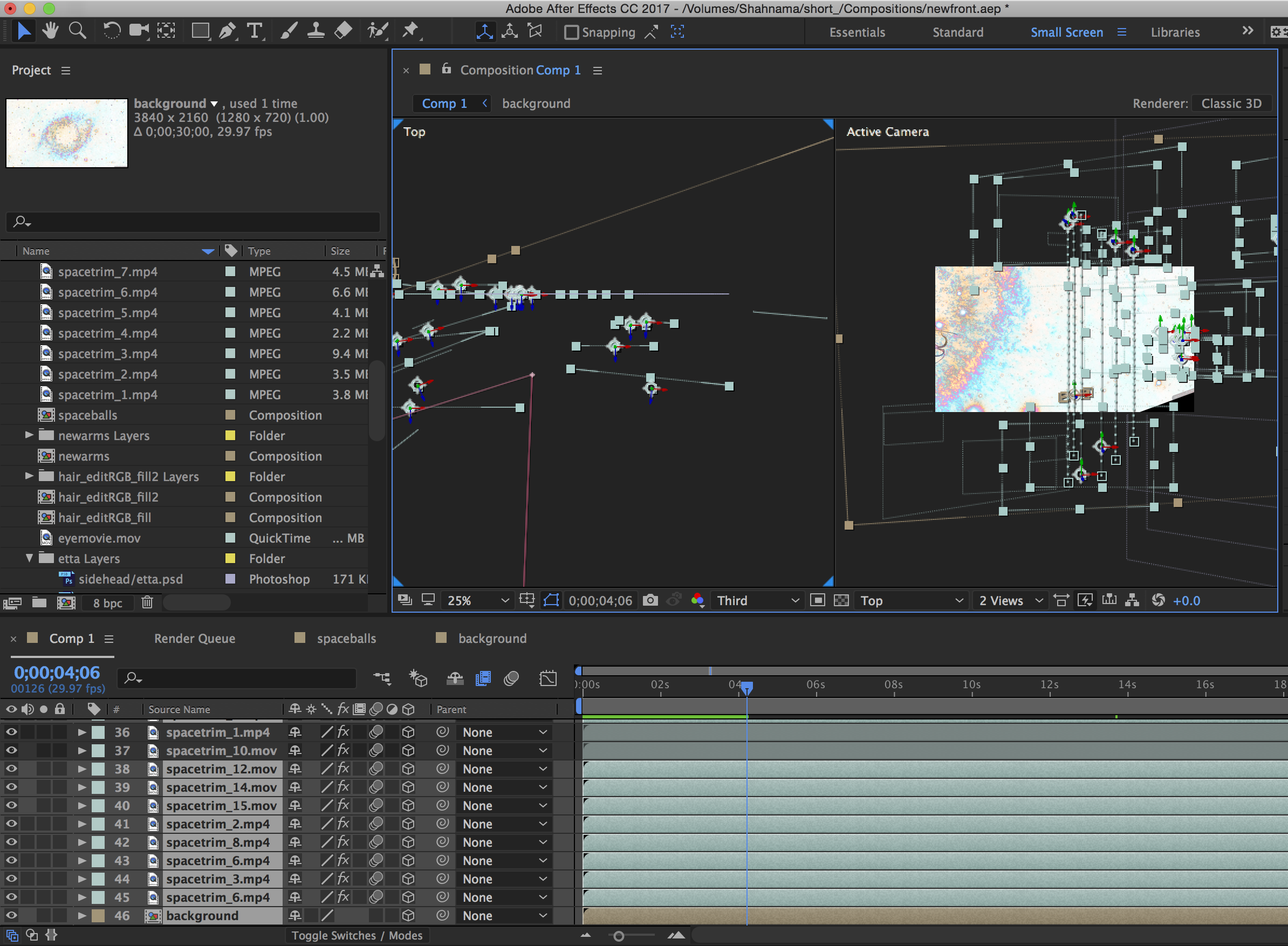Create new folder in Project panel

click(39, 602)
